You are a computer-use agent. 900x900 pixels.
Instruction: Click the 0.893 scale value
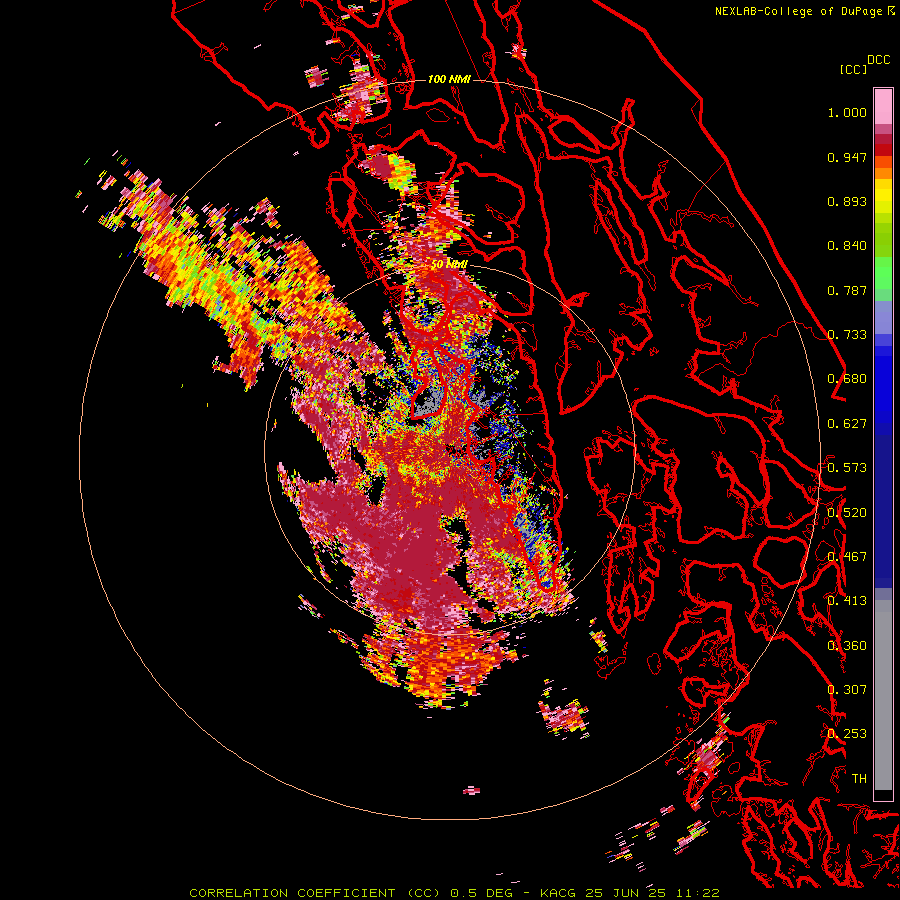[x=847, y=201]
